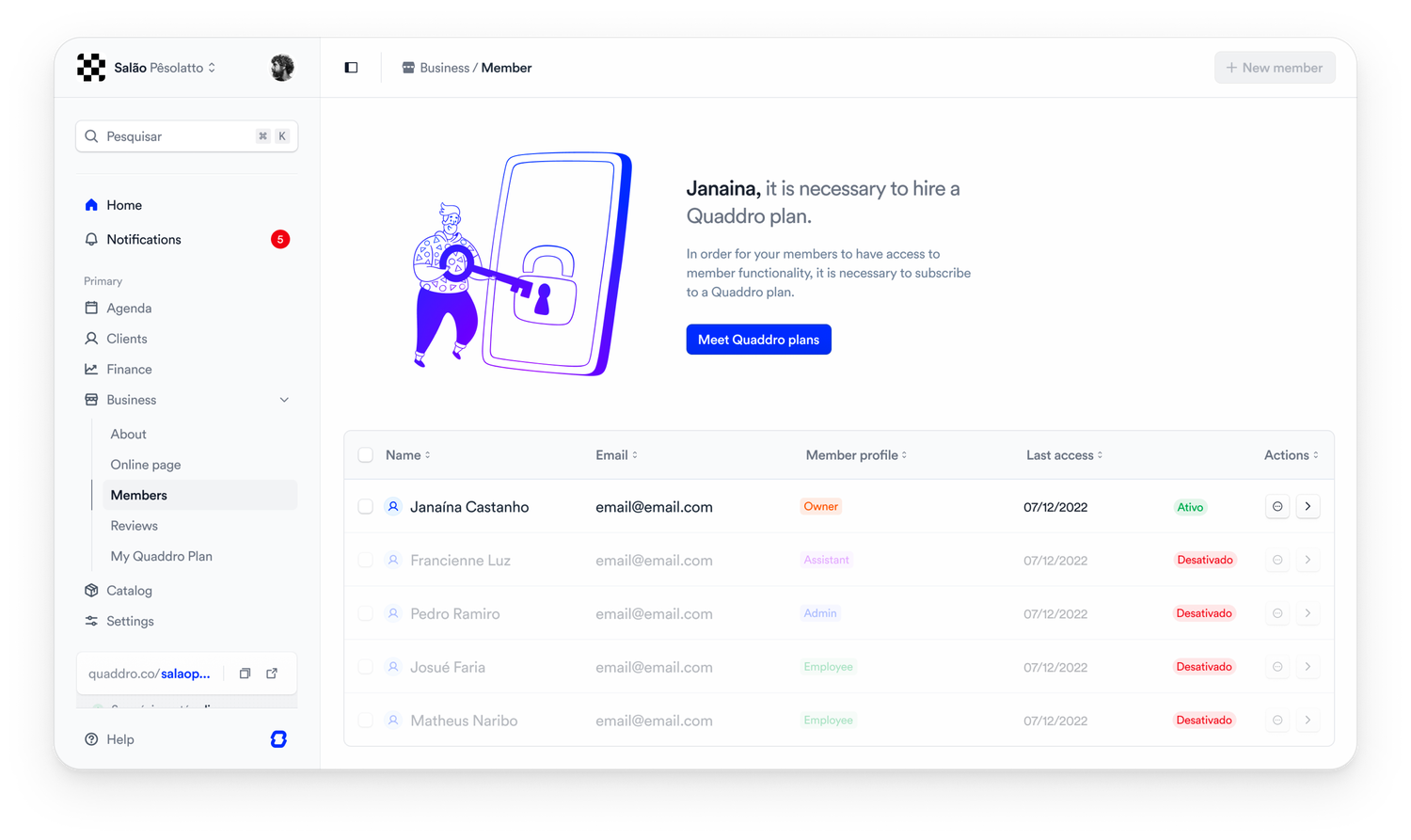Click the Notifications bell icon
This screenshot has height=840, width=1411.
click(91, 240)
